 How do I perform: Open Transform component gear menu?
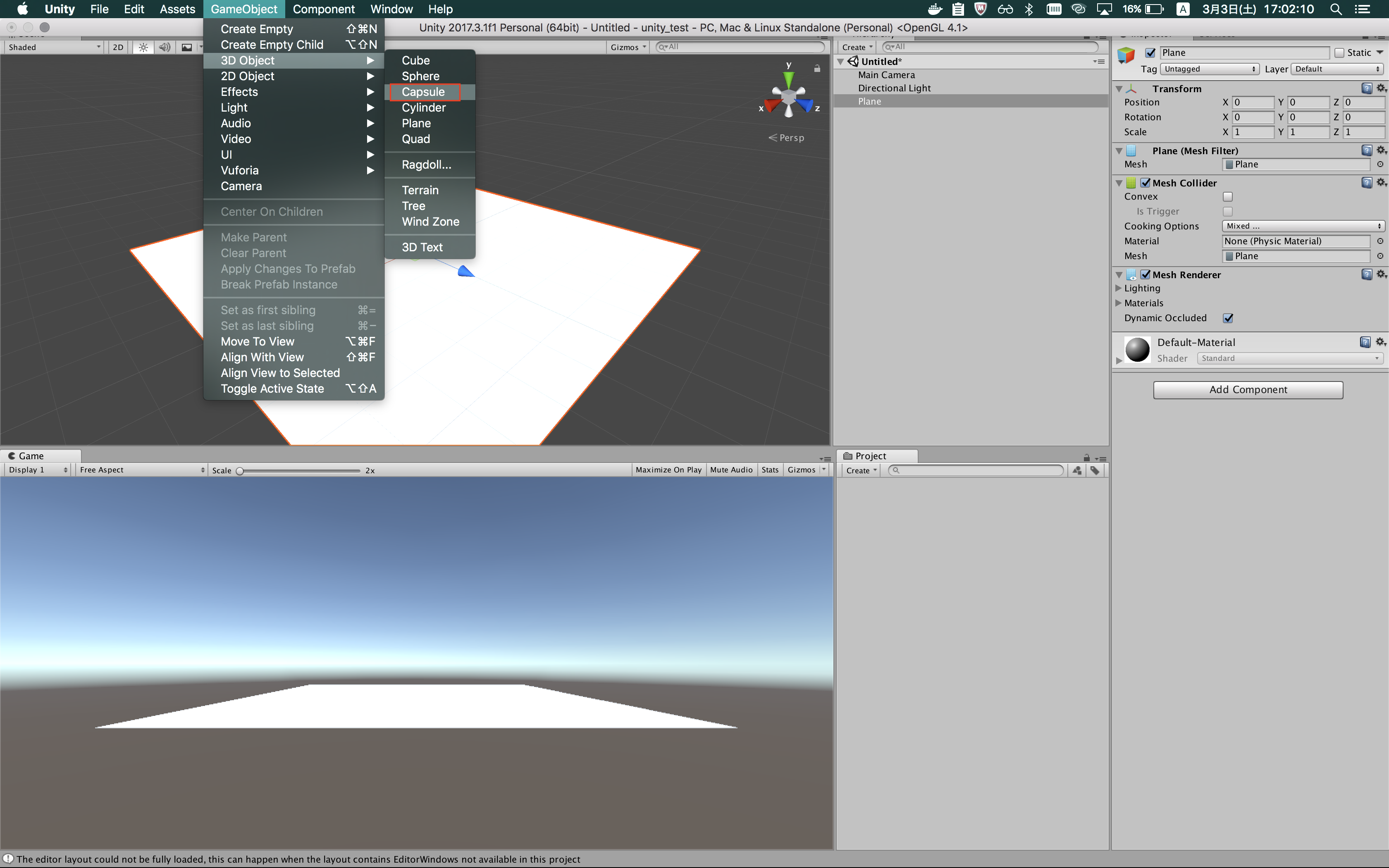click(x=1381, y=88)
